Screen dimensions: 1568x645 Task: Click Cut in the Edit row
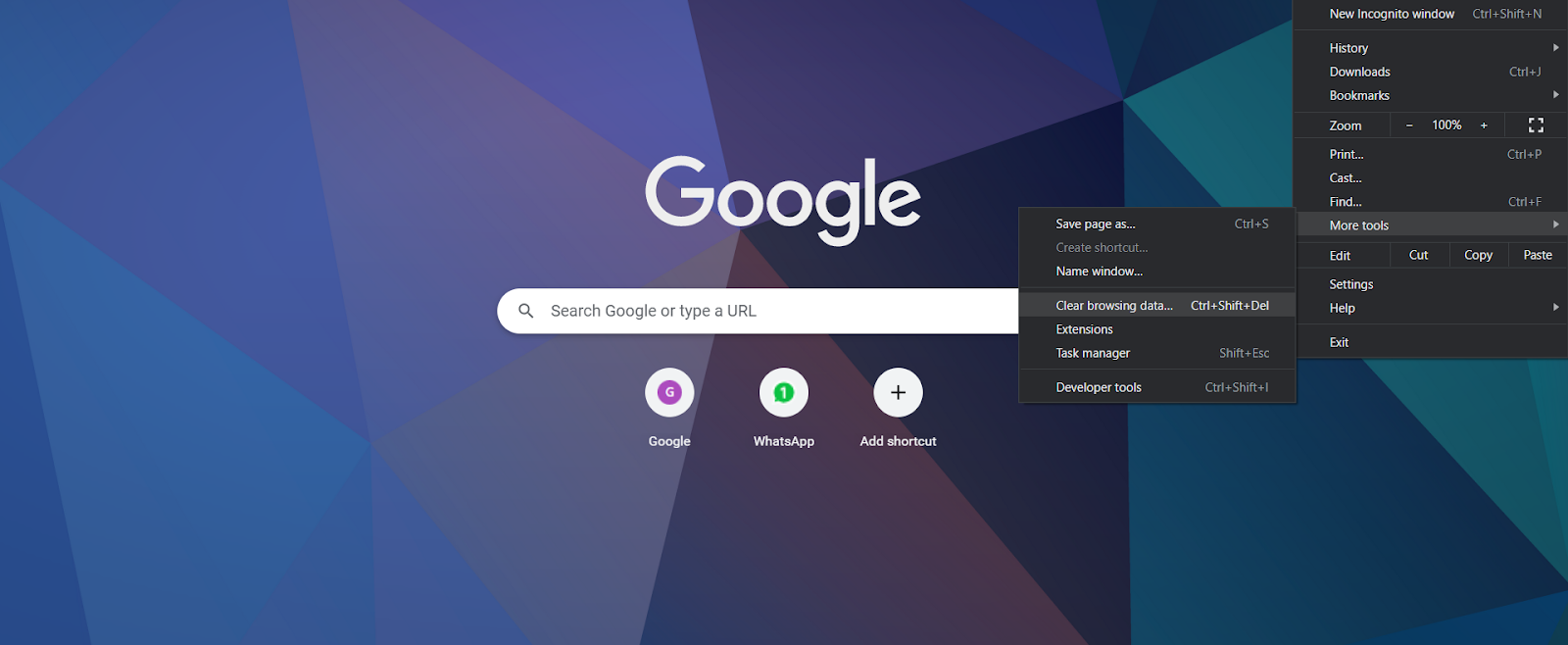tap(1418, 255)
